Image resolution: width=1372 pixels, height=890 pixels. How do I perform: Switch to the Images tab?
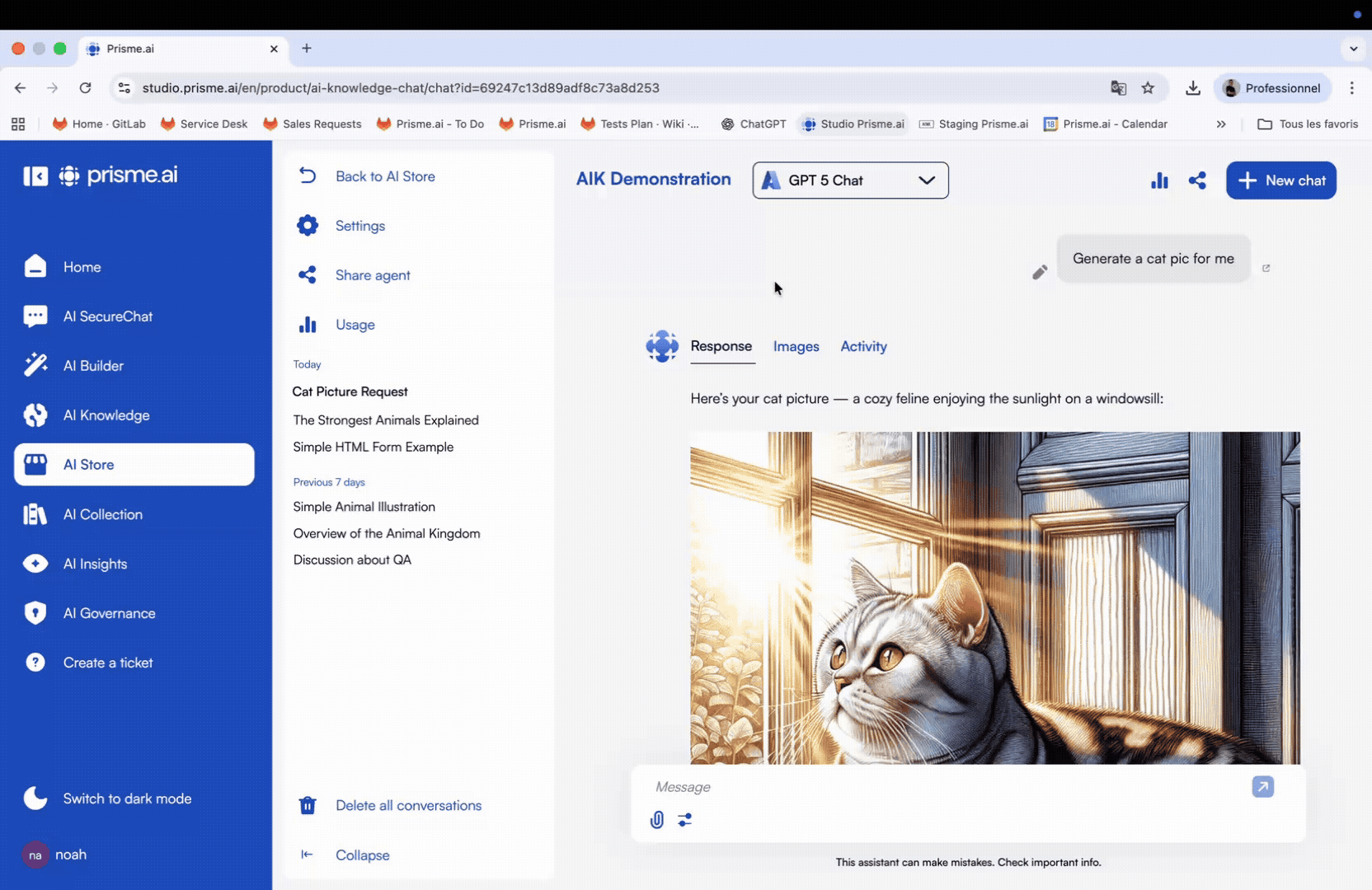tap(796, 347)
